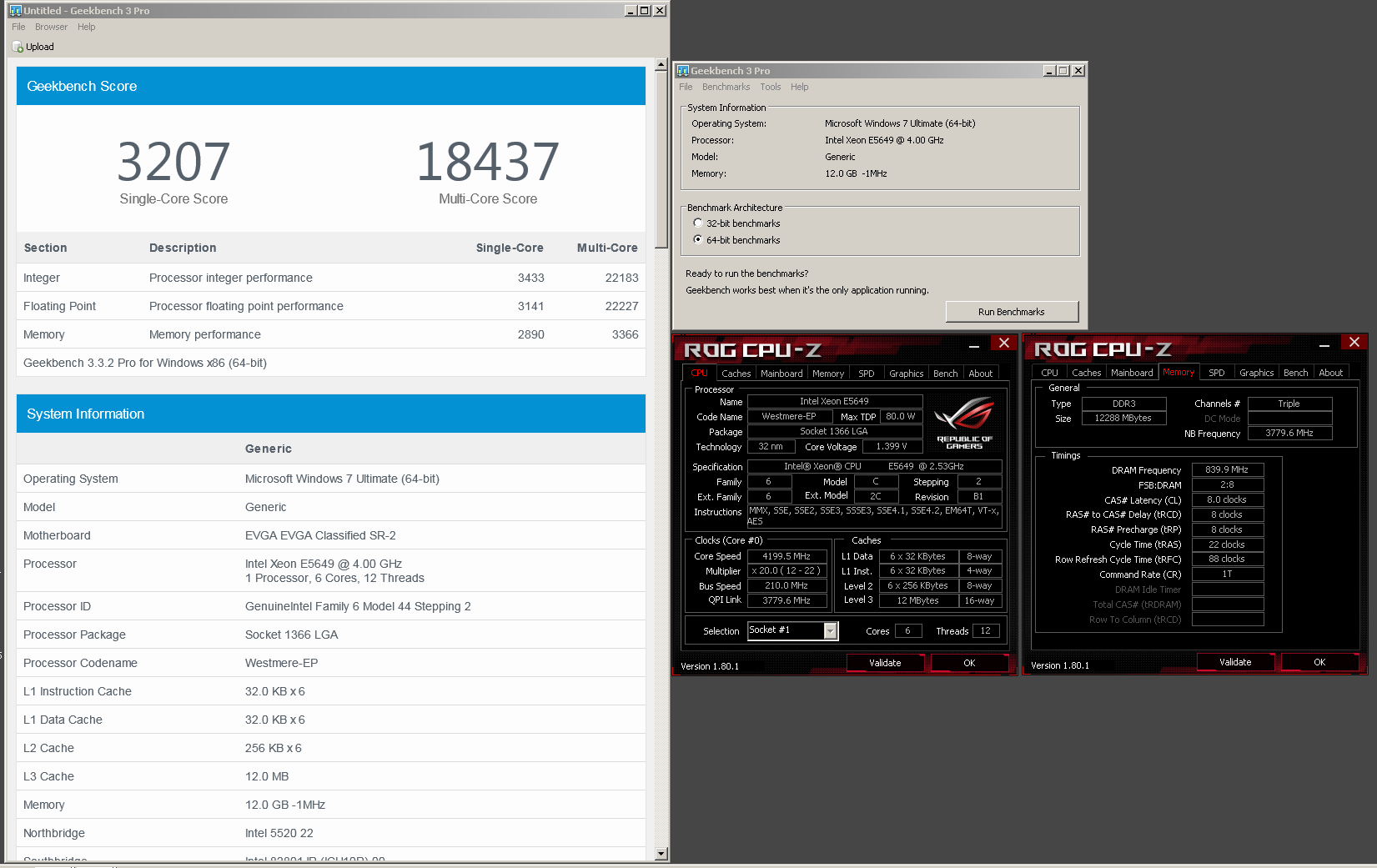This screenshot has width=1377, height=868.
Task: Switch to Bench tab in right CPU-Z window
Action: pyautogui.click(x=1296, y=373)
